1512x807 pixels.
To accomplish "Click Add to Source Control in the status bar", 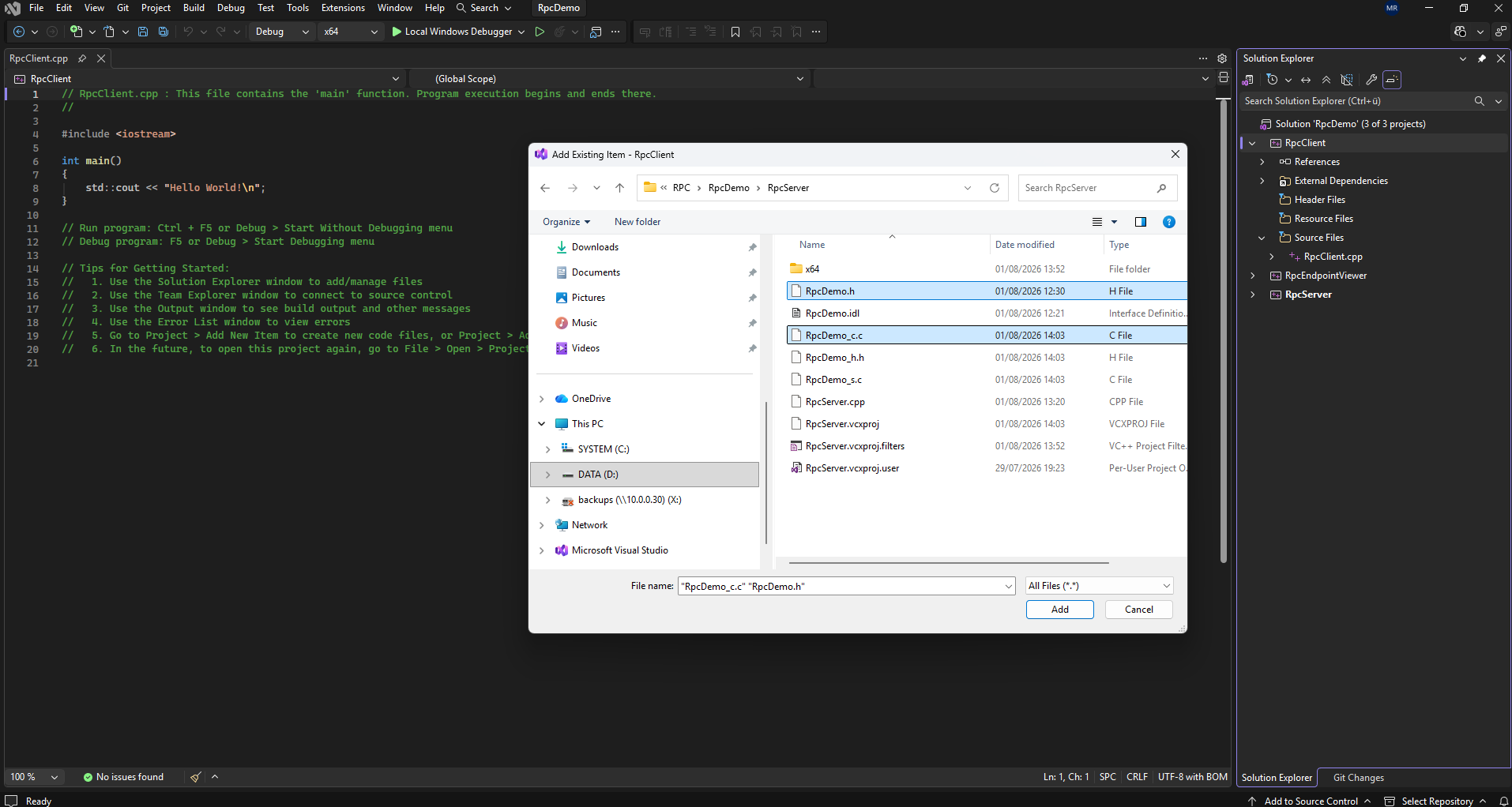I will click(x=1311, y=801).
